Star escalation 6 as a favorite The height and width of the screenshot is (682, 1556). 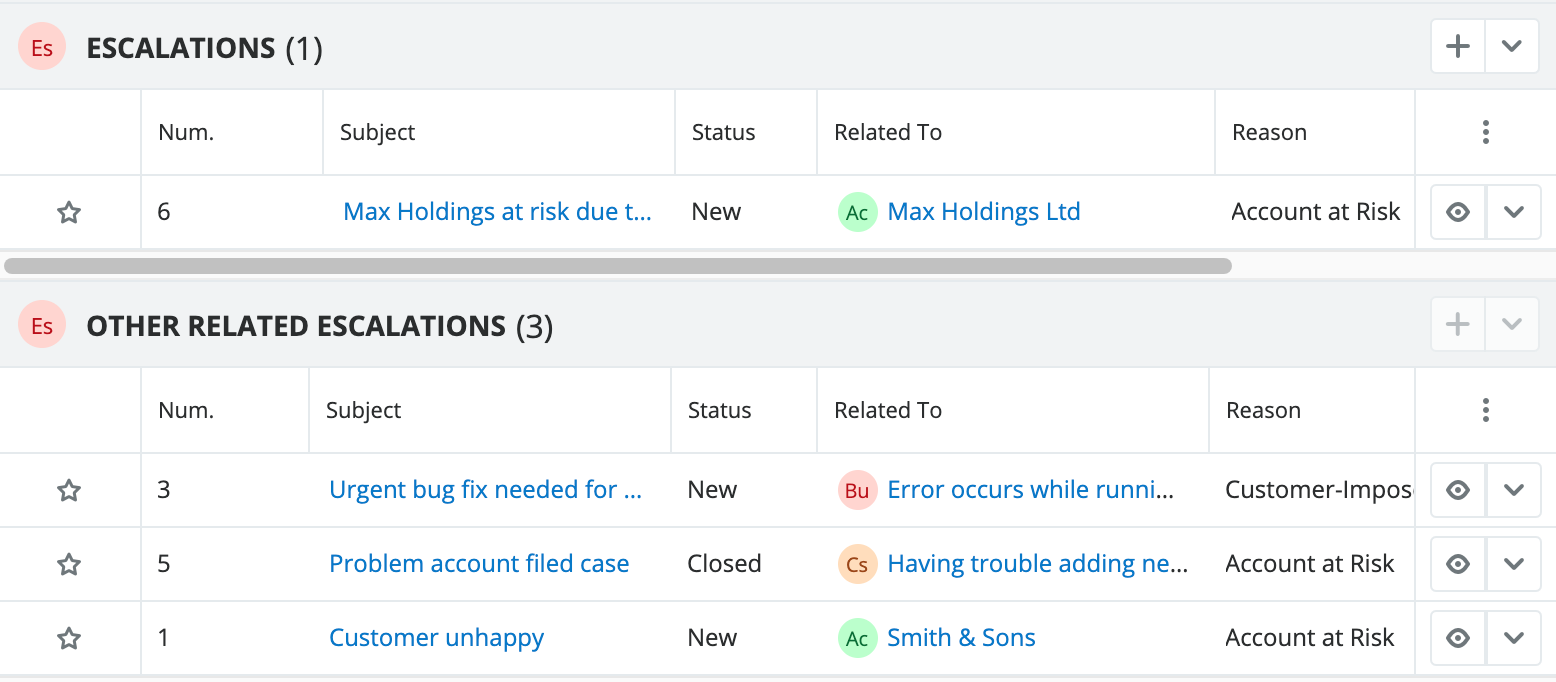tap(69, 212)
